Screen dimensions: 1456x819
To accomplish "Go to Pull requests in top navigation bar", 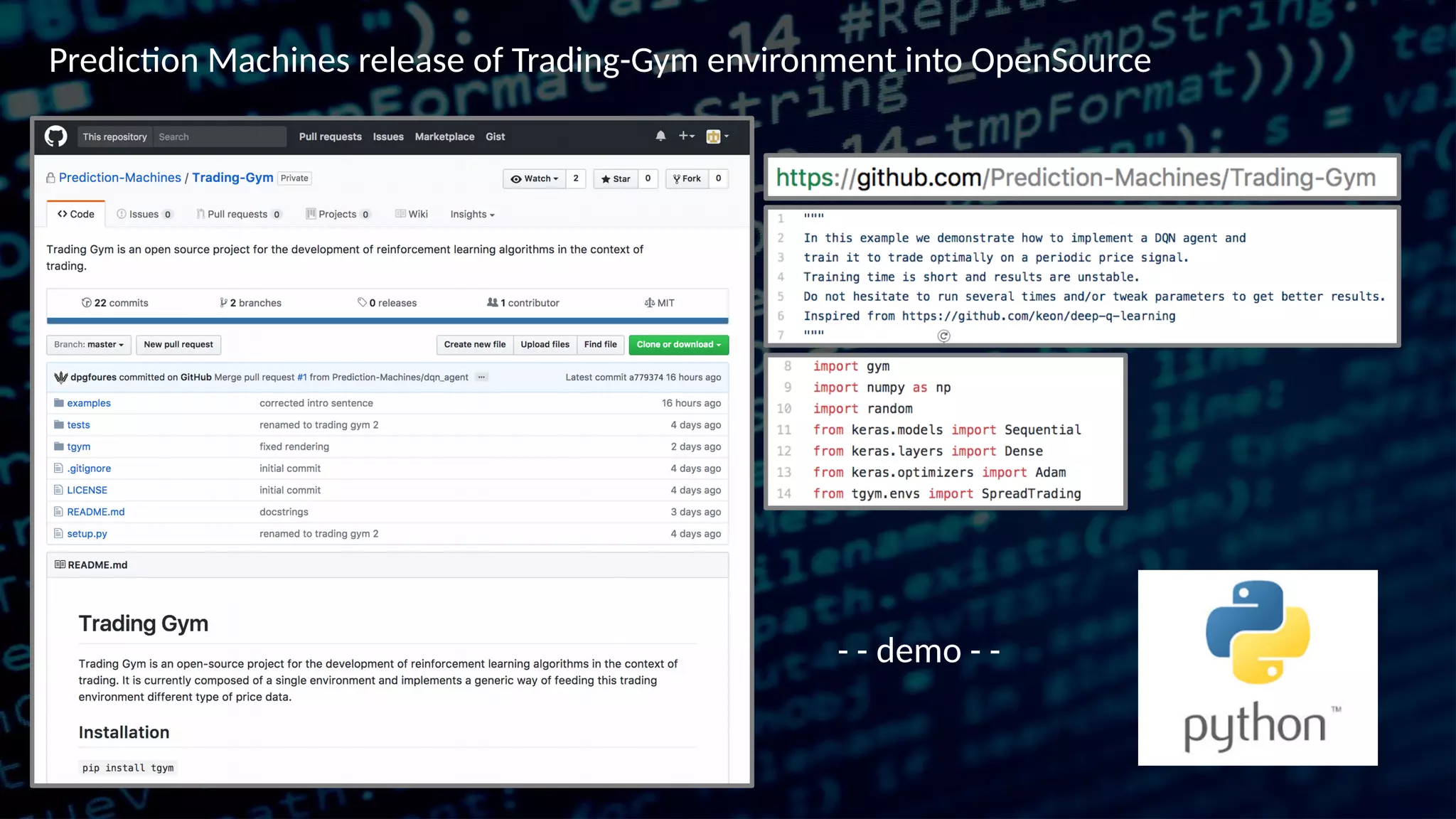I will [330, 136].
